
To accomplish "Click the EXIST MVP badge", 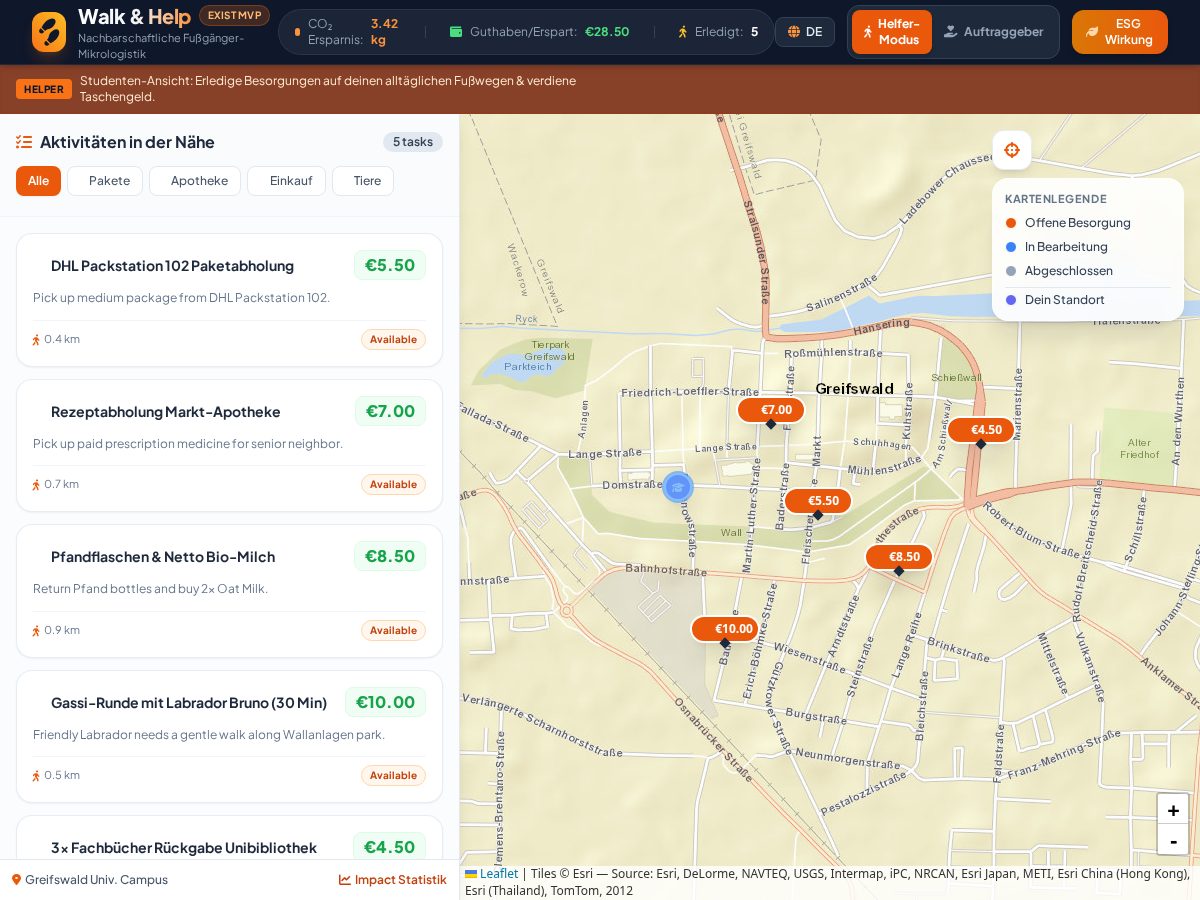I will click(x=234, y=15).
